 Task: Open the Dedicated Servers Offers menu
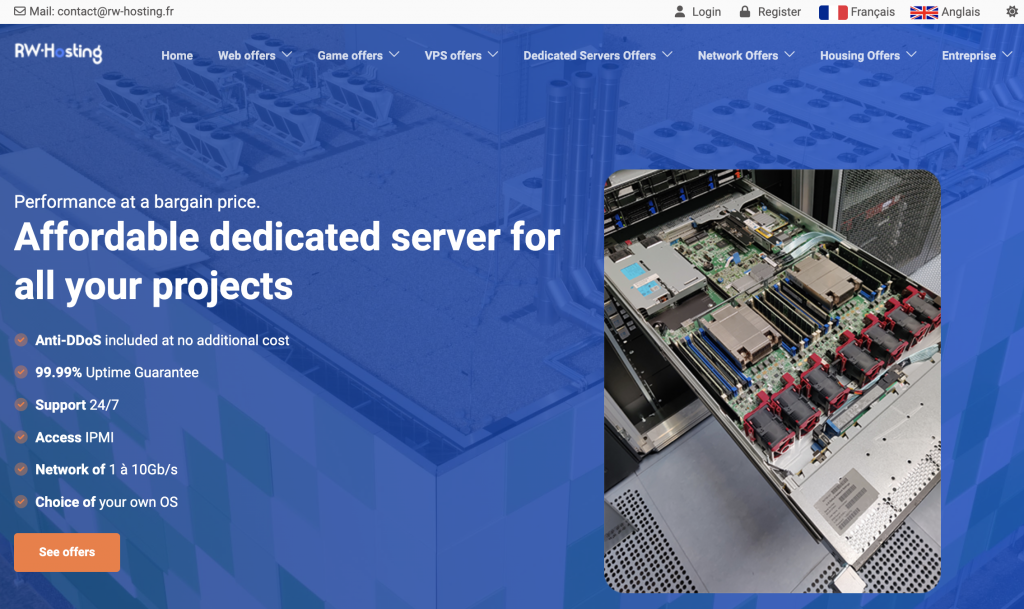point(589,55)
